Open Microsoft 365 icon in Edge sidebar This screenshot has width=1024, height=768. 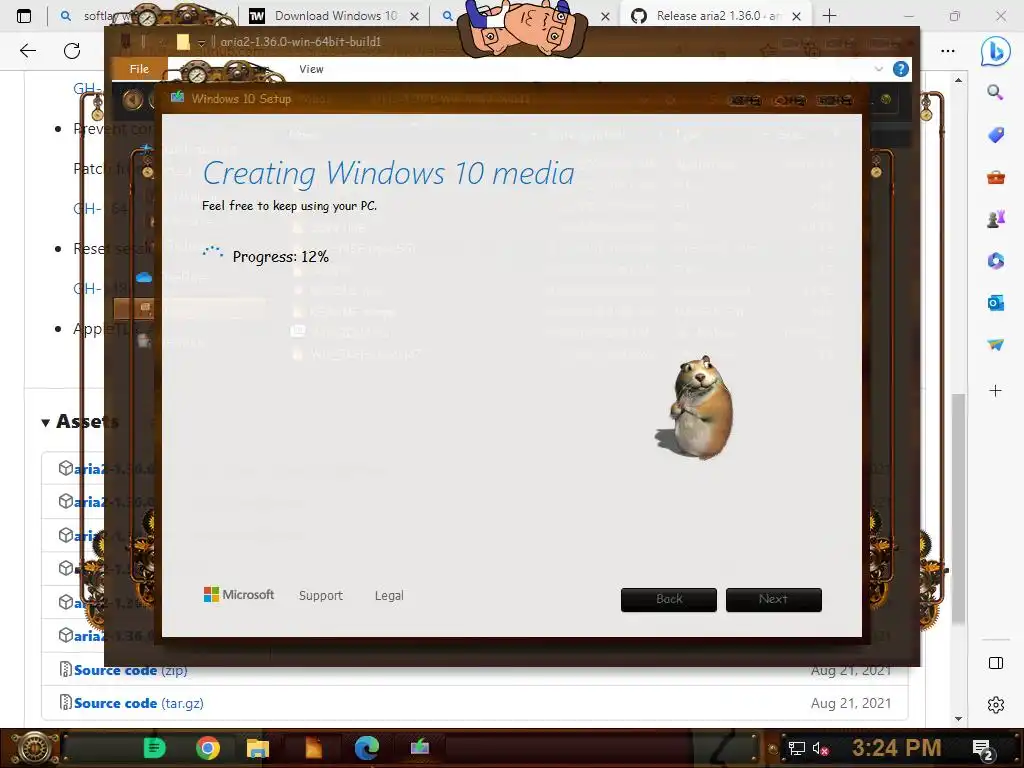click(995, 261)
